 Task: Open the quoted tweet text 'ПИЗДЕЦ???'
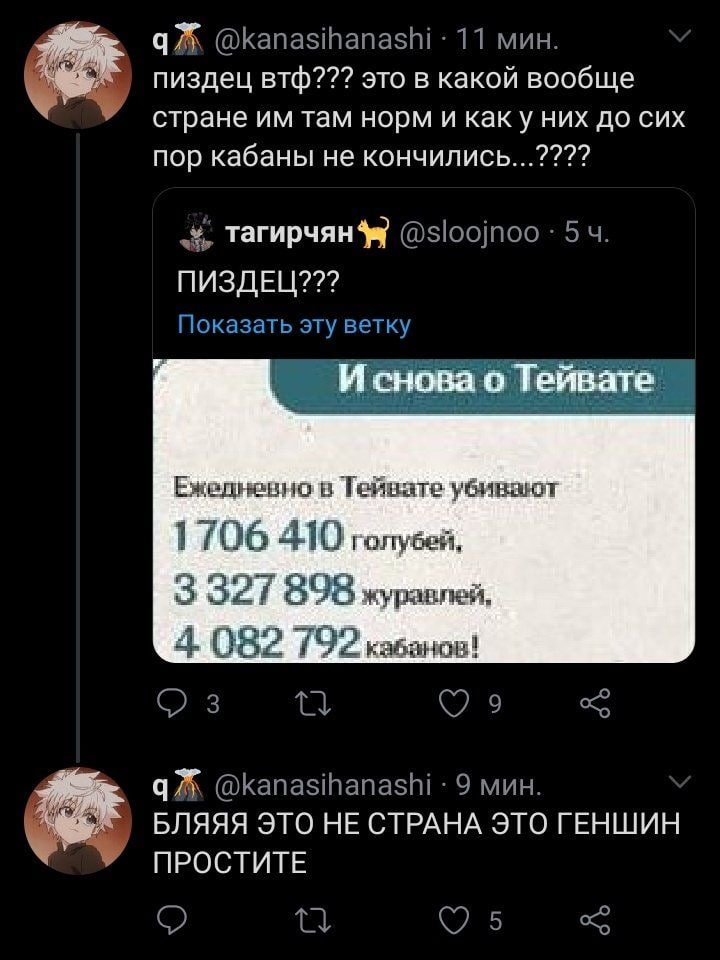coord(257,283)
